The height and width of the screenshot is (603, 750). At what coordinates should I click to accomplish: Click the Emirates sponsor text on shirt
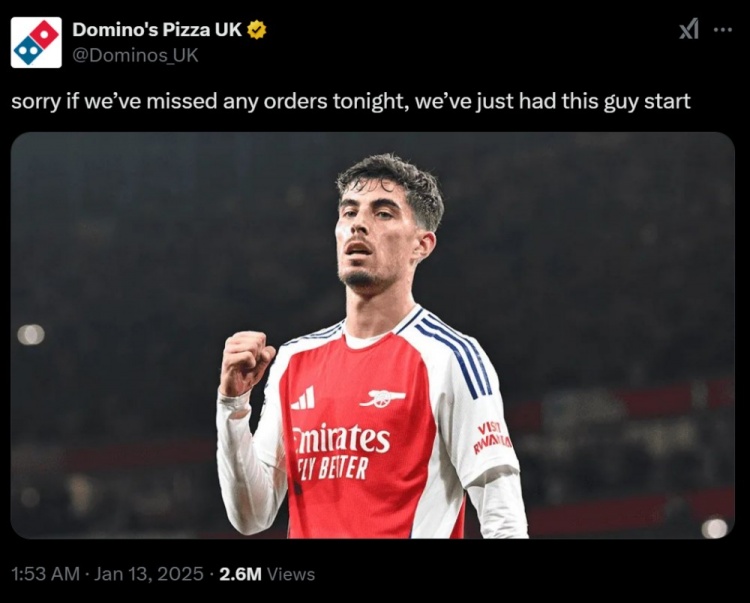[x=341, y=438]
